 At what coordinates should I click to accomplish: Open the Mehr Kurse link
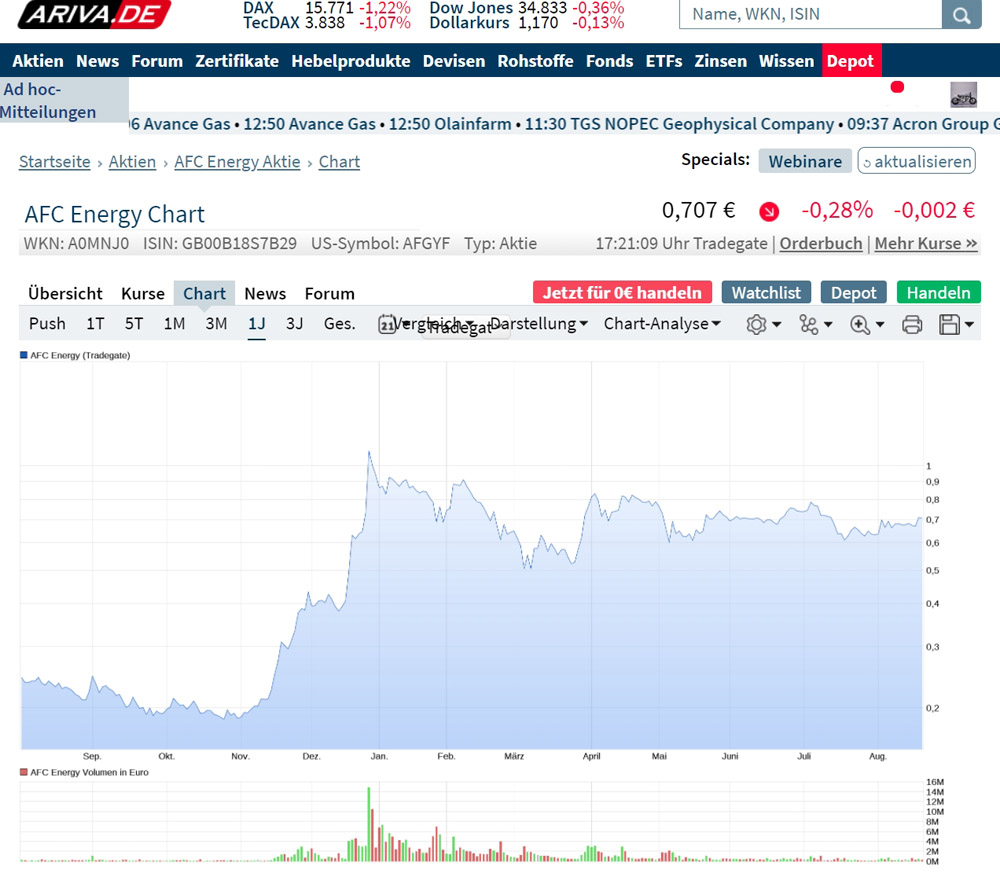[925, 244]
